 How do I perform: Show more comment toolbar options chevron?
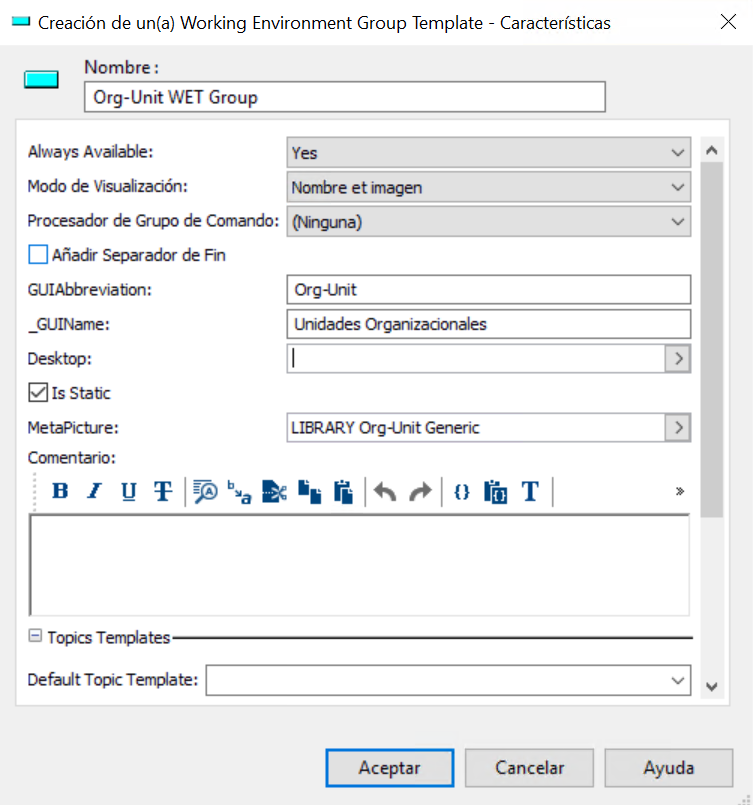680,491
